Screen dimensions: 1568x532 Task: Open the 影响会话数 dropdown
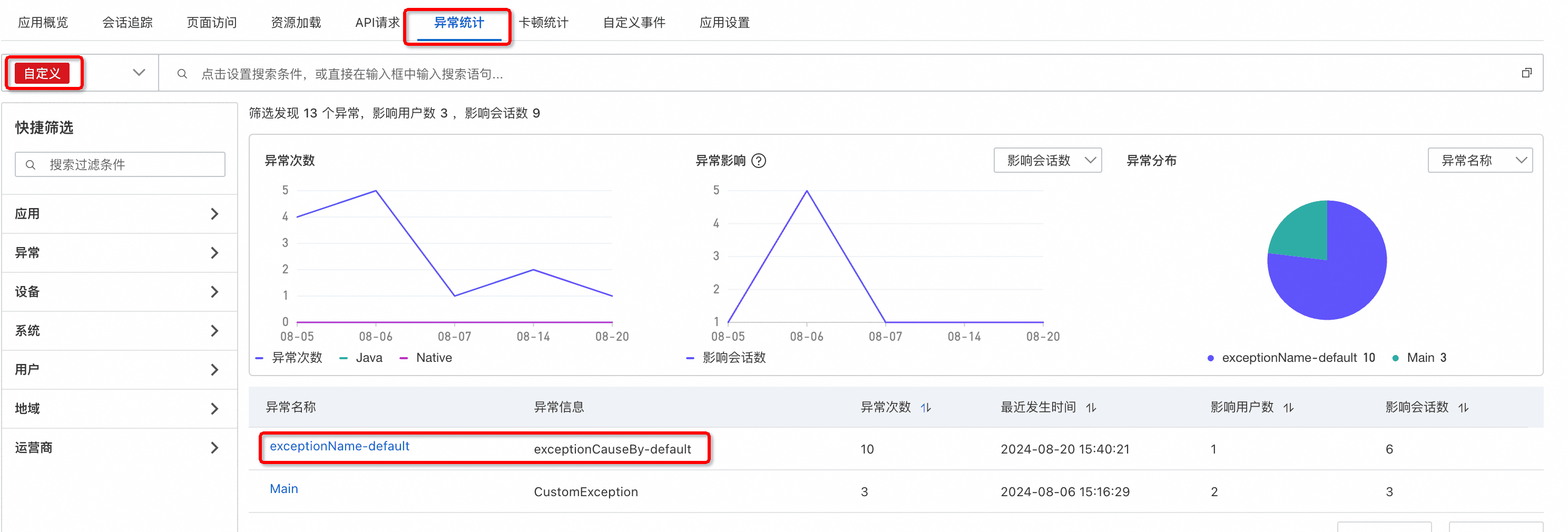[1047, 161]
